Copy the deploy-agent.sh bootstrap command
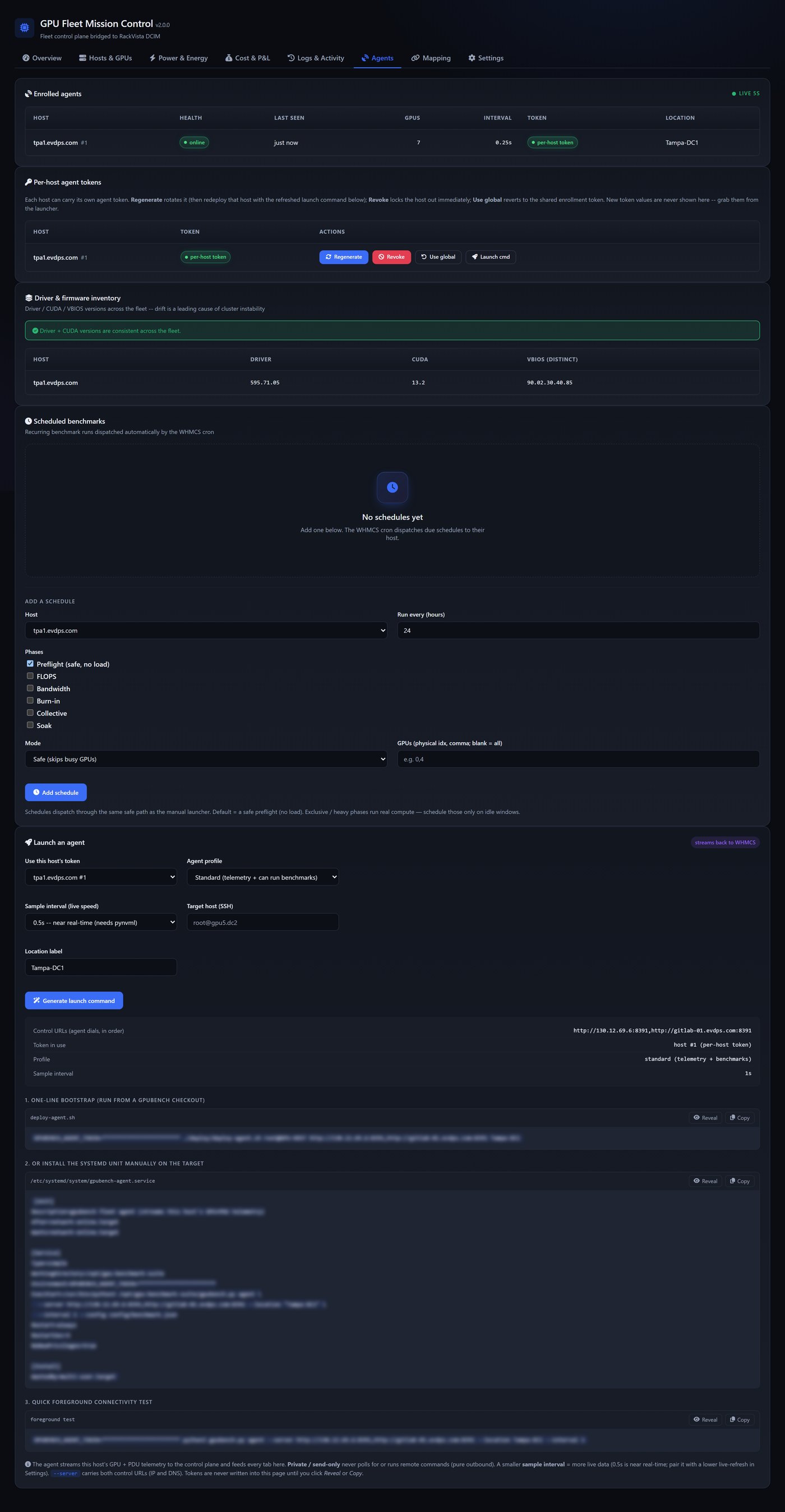785x1512 pixels. point(740,1118)
